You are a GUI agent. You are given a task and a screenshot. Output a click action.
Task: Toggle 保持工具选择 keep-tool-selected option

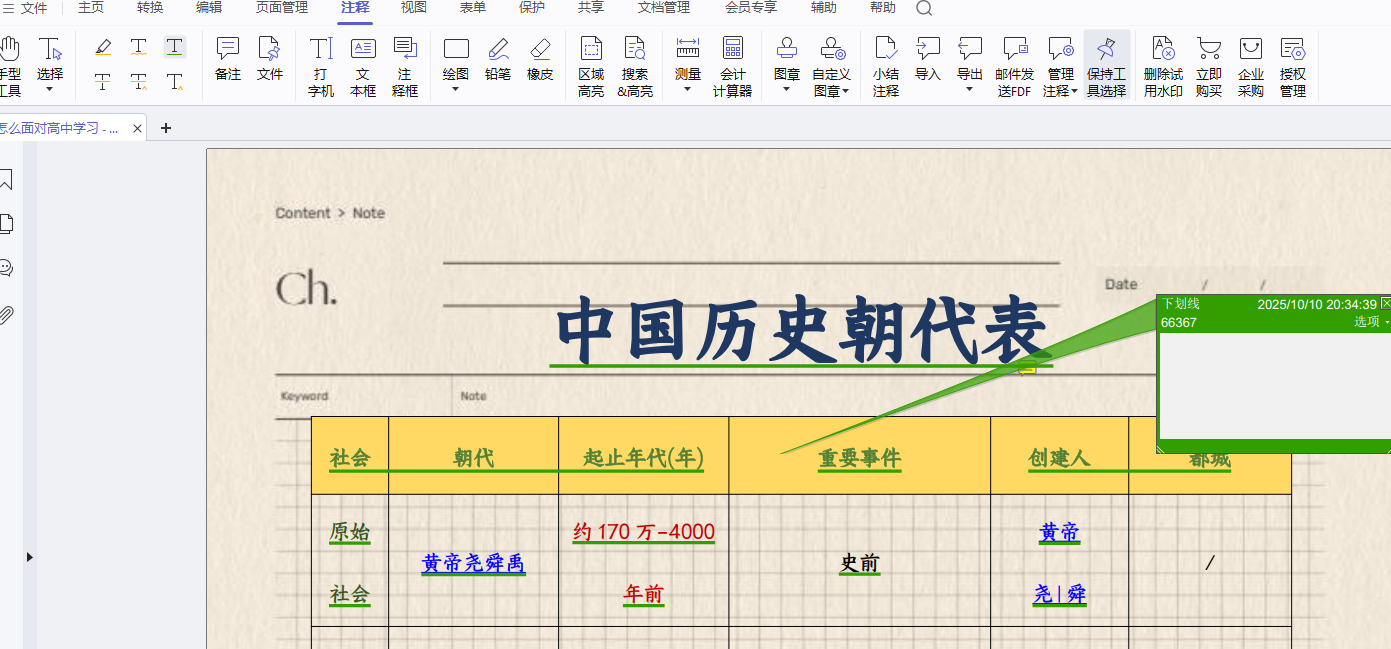(1106, 66)
